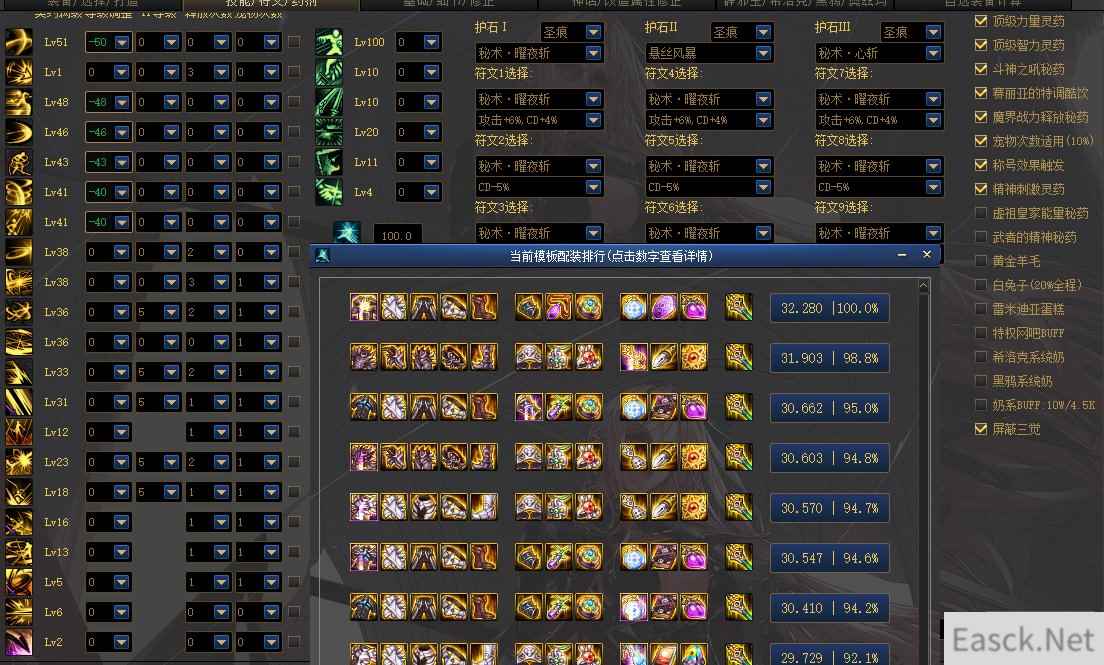Open the Lv51 -50 level dropdown
Viewport: 1104px width, 665px height.
(108, 42)
